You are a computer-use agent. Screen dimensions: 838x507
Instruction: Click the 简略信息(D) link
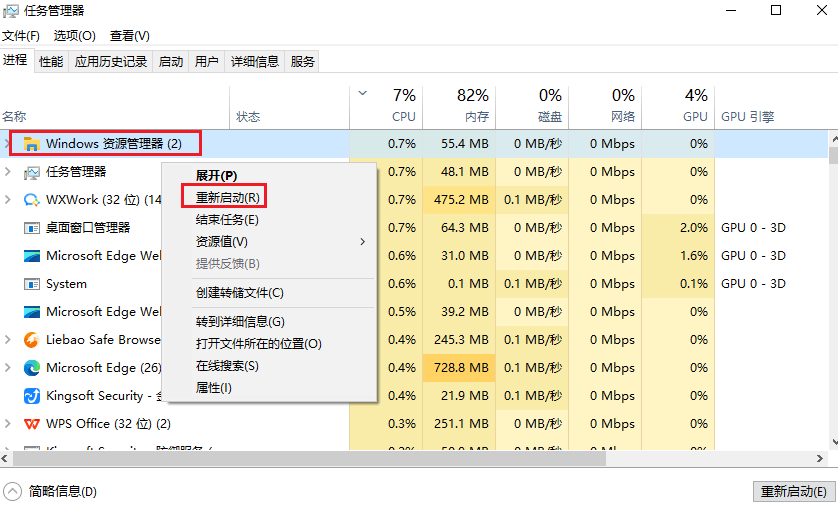[x=63, y=491]
